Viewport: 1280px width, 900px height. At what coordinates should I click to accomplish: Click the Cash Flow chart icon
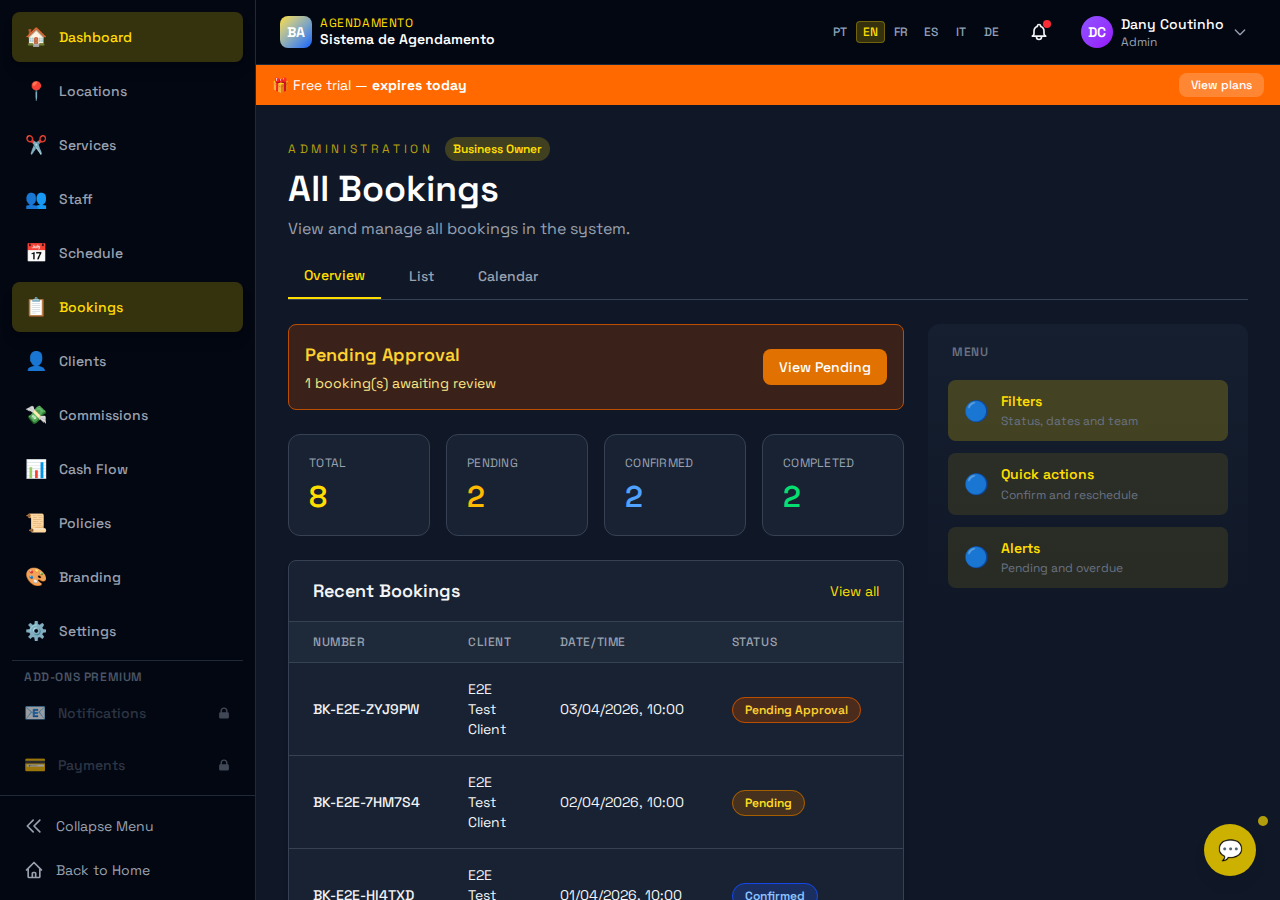click(x=36, y=469)
